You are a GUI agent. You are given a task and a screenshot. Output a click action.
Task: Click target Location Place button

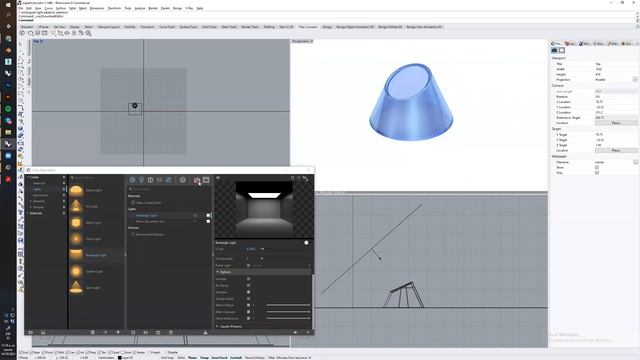(616, 151)
